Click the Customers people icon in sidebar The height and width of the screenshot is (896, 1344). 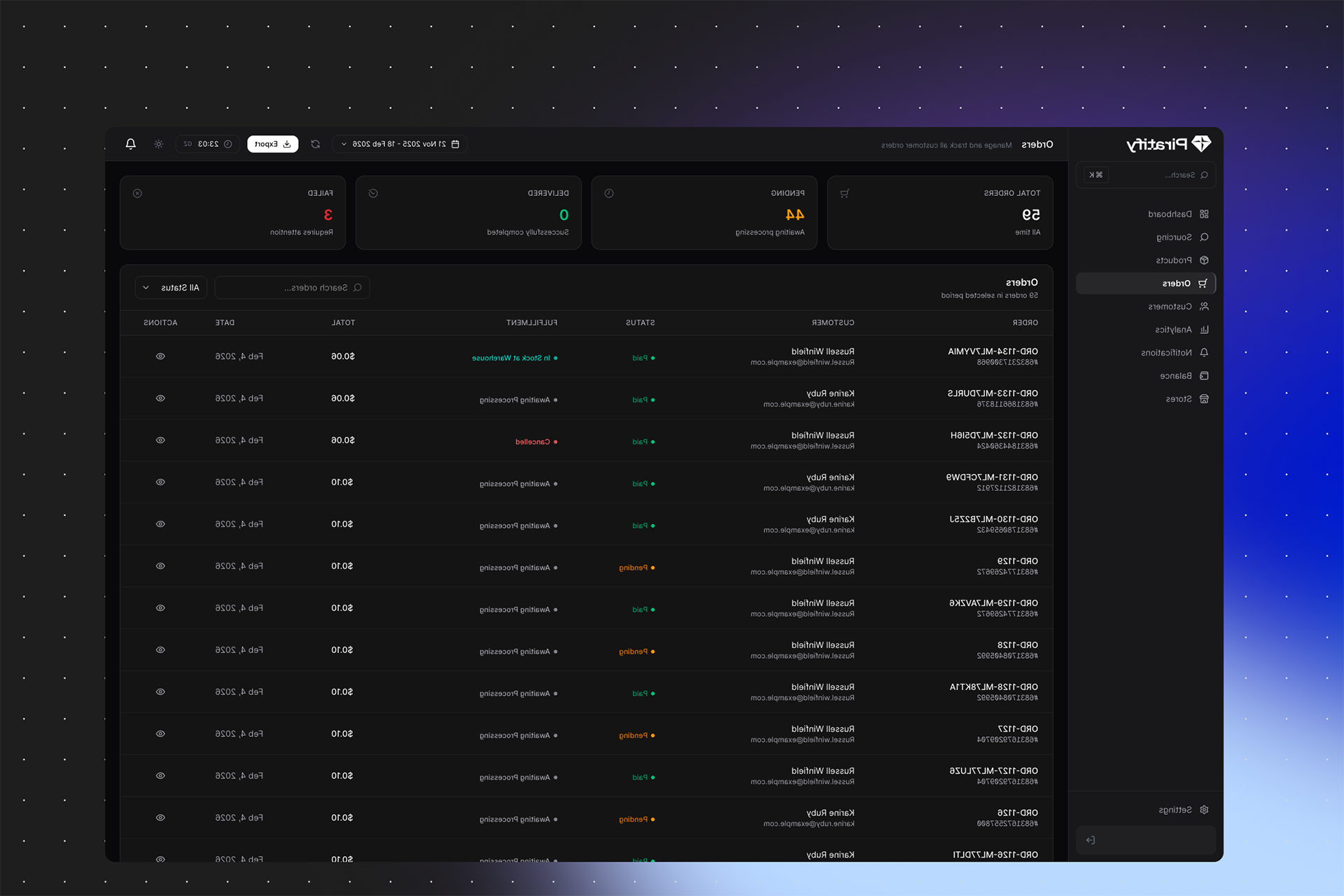tap(1204, 307)
